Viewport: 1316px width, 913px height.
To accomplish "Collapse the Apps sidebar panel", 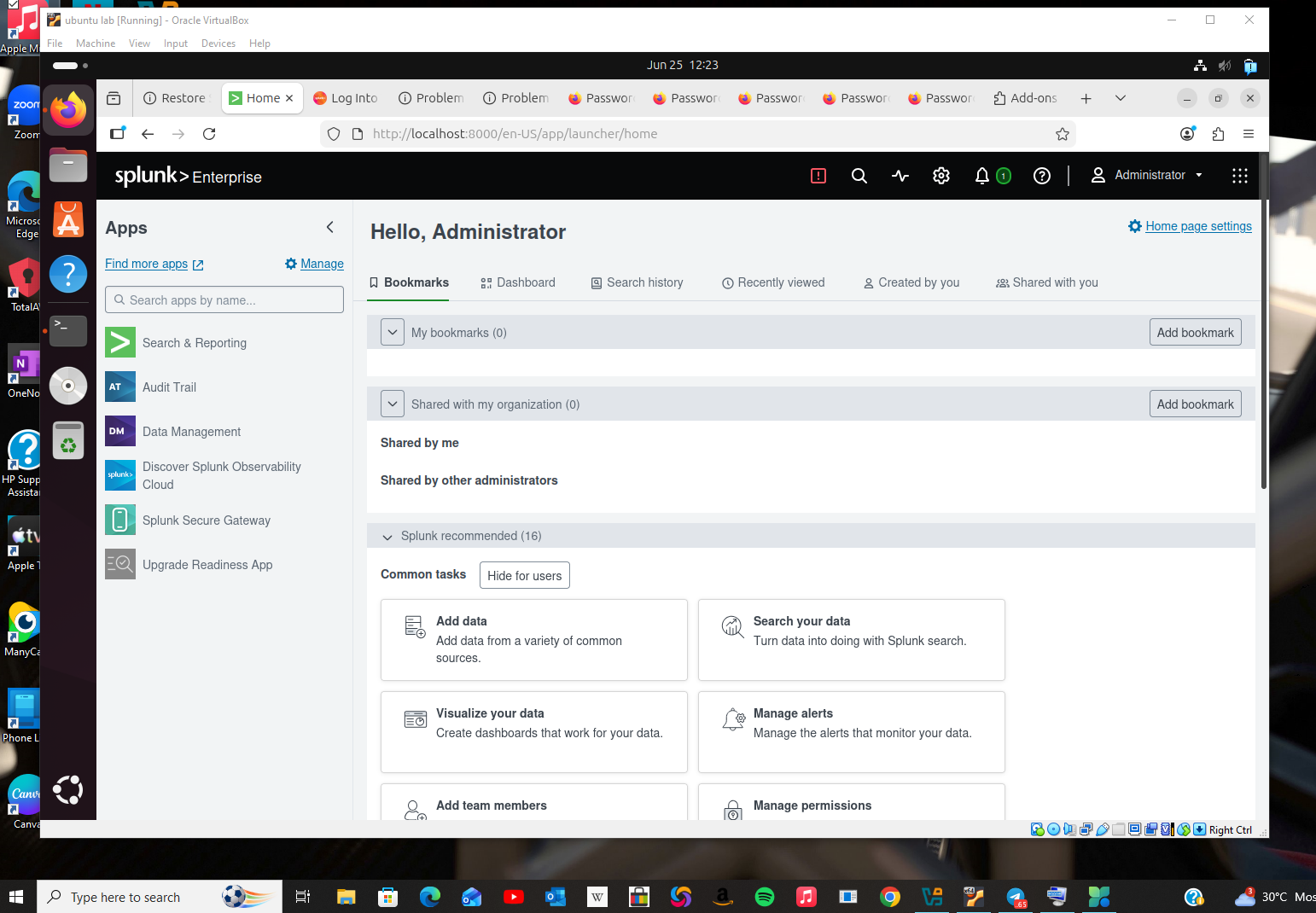I will [x=330, y=227].
